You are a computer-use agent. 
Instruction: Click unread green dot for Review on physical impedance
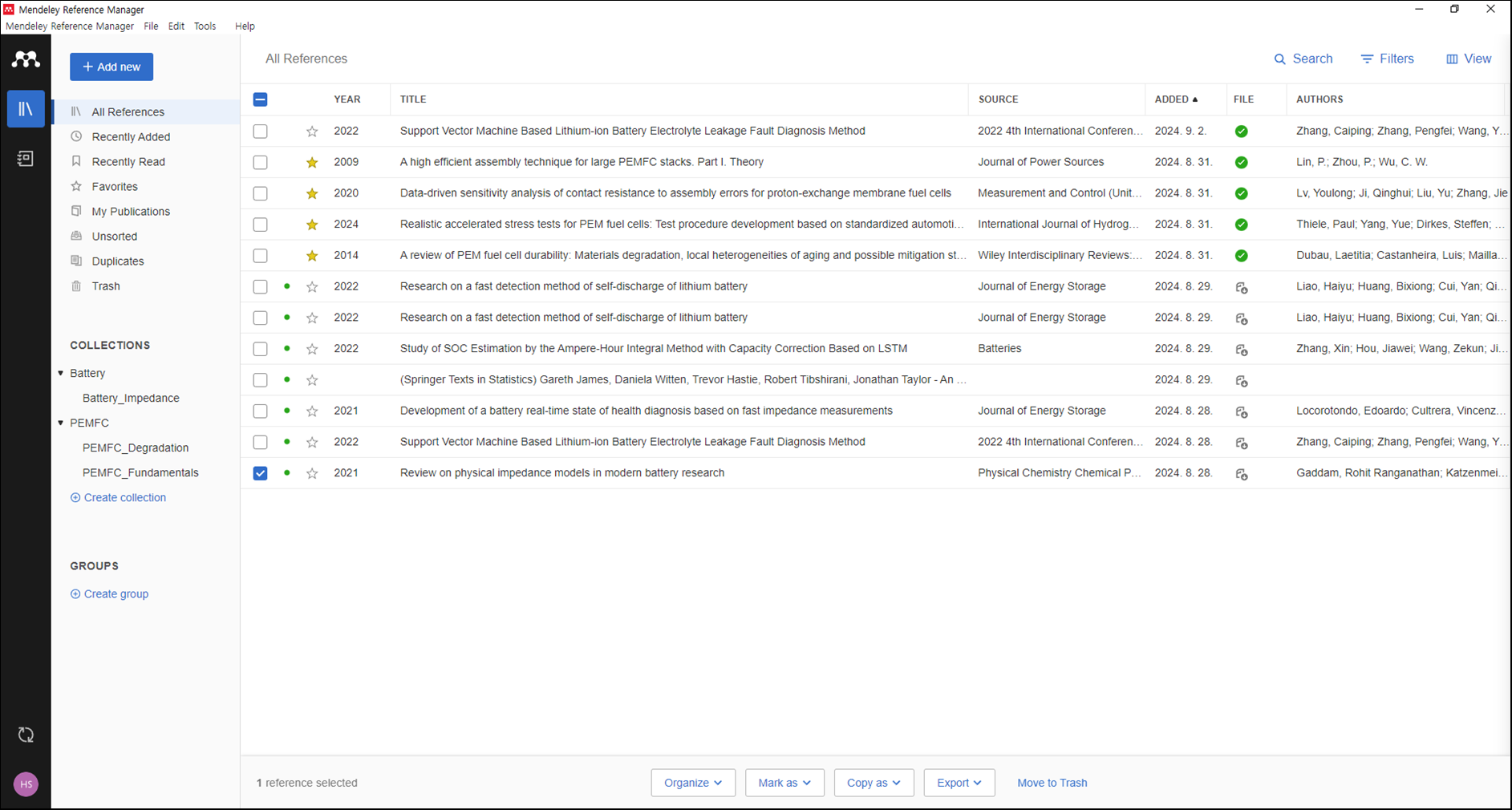point(287,472)
